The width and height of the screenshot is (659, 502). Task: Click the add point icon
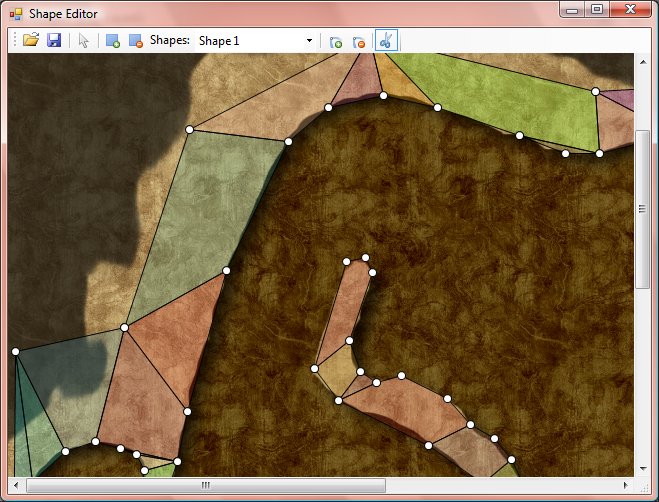[x=336, y=41]
